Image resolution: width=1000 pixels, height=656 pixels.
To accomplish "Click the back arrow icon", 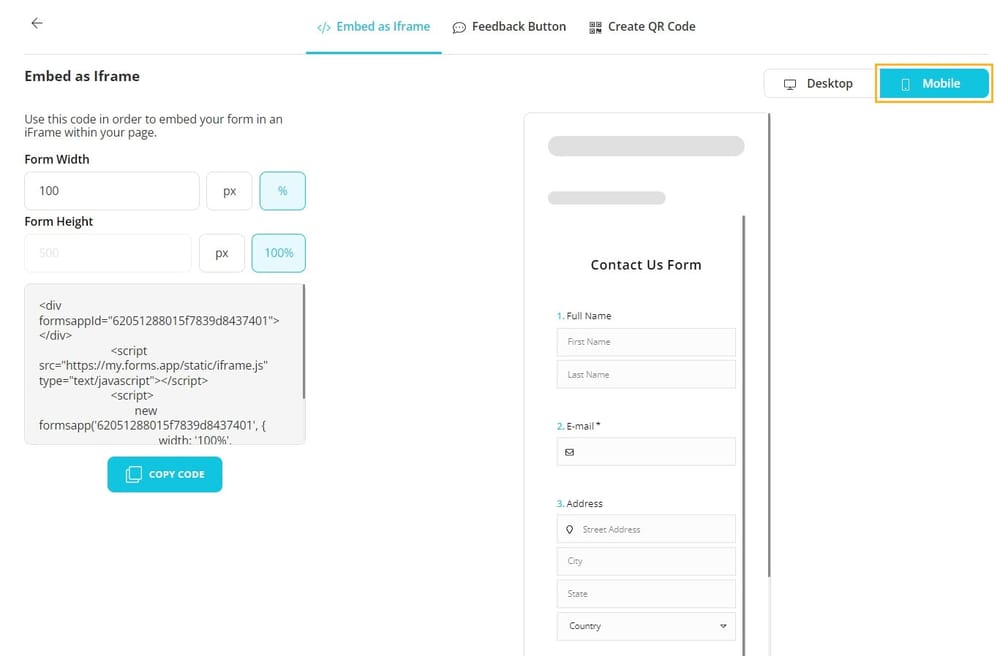I will pyautogui.click(x=37, y=23).
